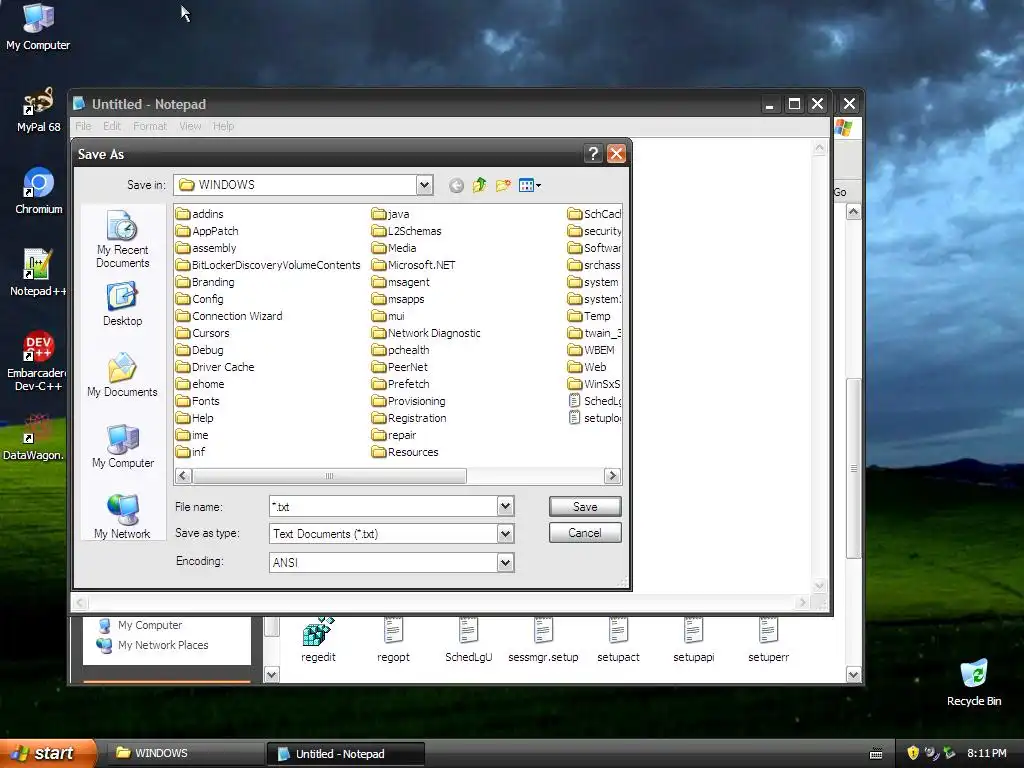Image resolution: width=1024 pixels, height=768 pixels.
Task: Open MyPal 68 desktop shortcut
Action: 38,110
